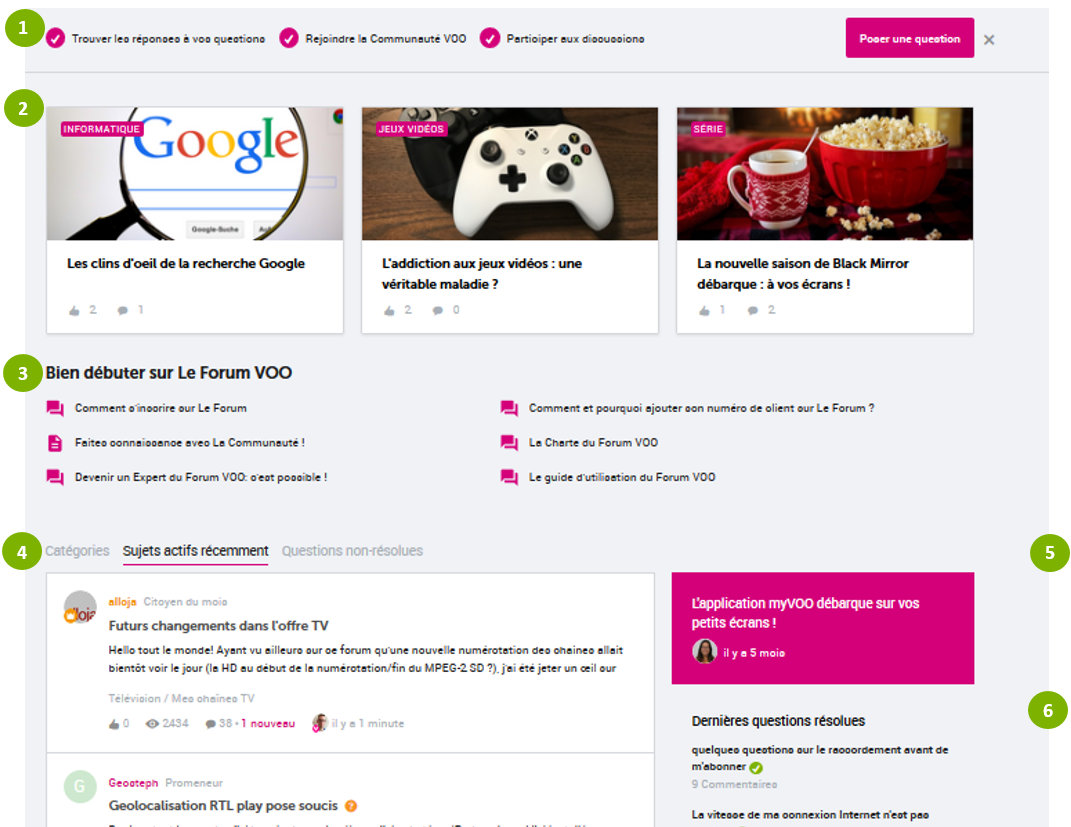The width and height of the screenshot is (1071, 827).
Task: Click orange question badge beside Geolocalisation topic
Action: [351, 806]
